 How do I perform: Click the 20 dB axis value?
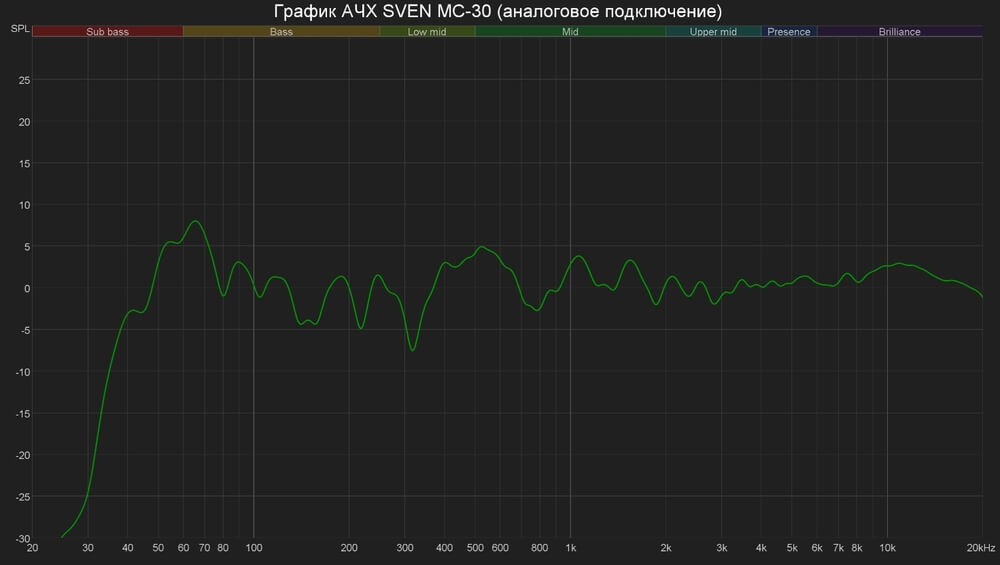(x=24, y=122)
